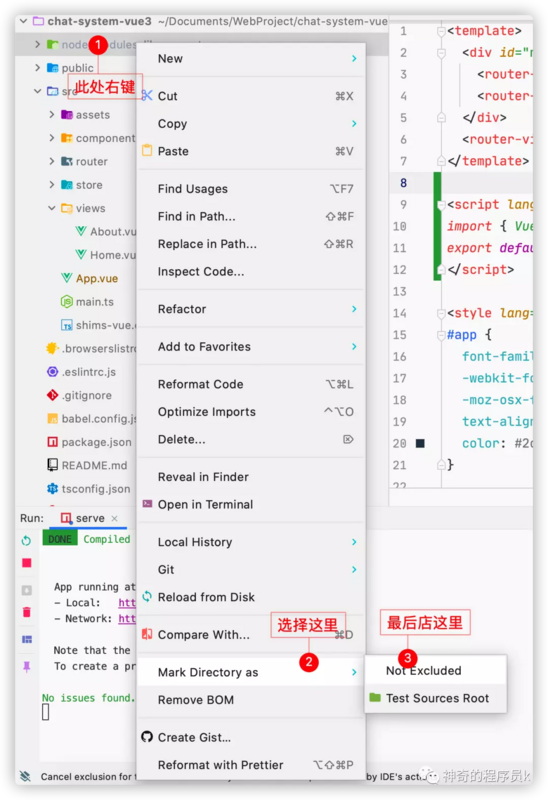This screenshot has width=548, height=800.
Task: Click the pin tab icon in Run panel
Action: pos(27,666)
